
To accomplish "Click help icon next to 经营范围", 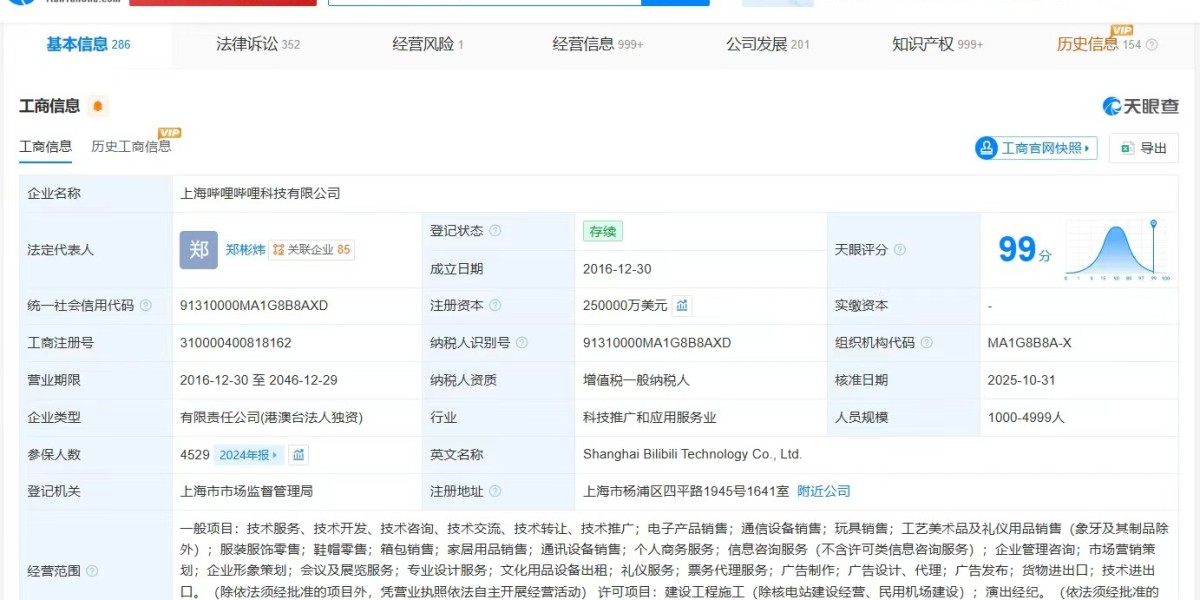I will (92, 571).
